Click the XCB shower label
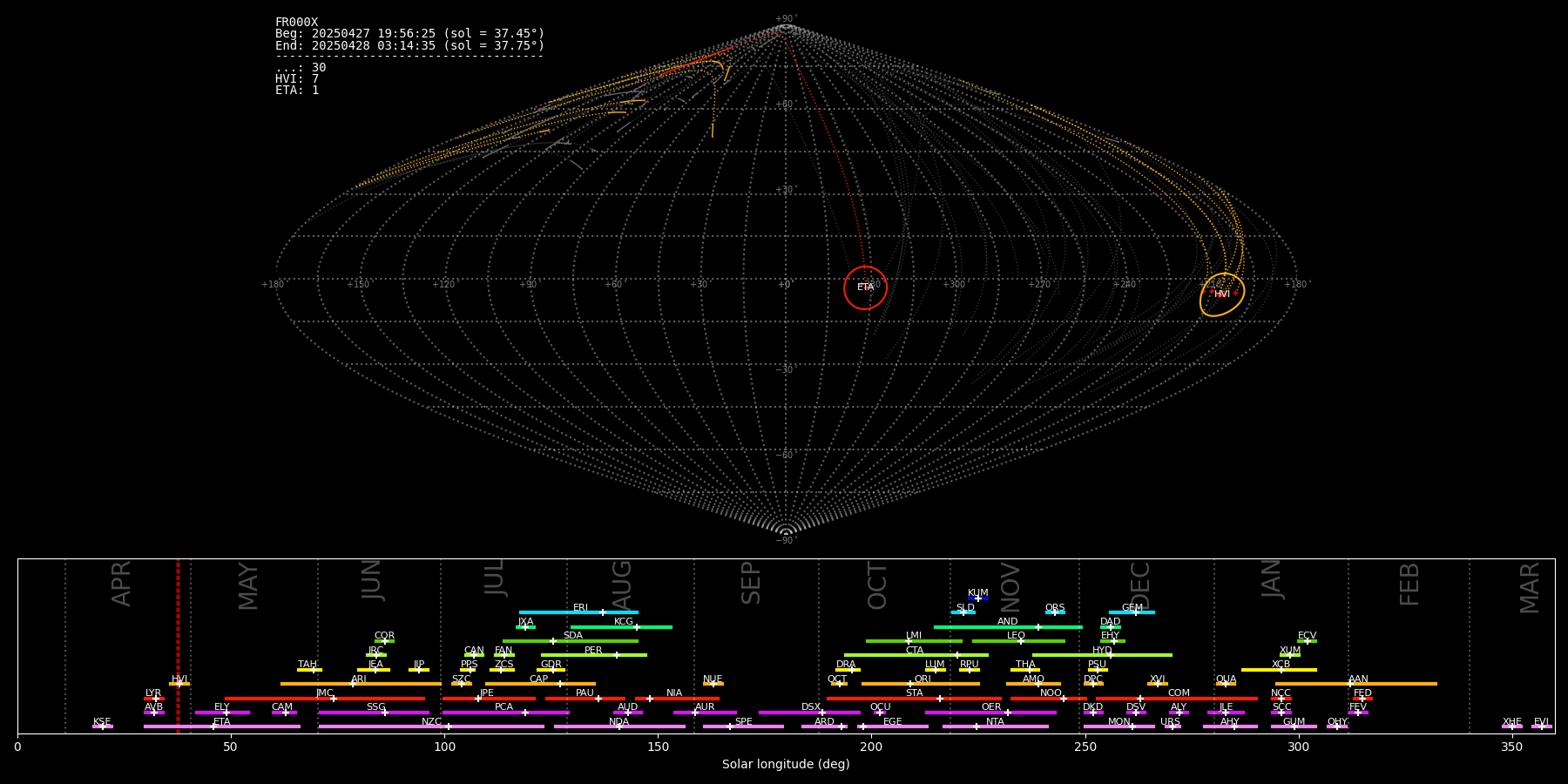Screen dimensions: 1568x784 pos(1281,665)
